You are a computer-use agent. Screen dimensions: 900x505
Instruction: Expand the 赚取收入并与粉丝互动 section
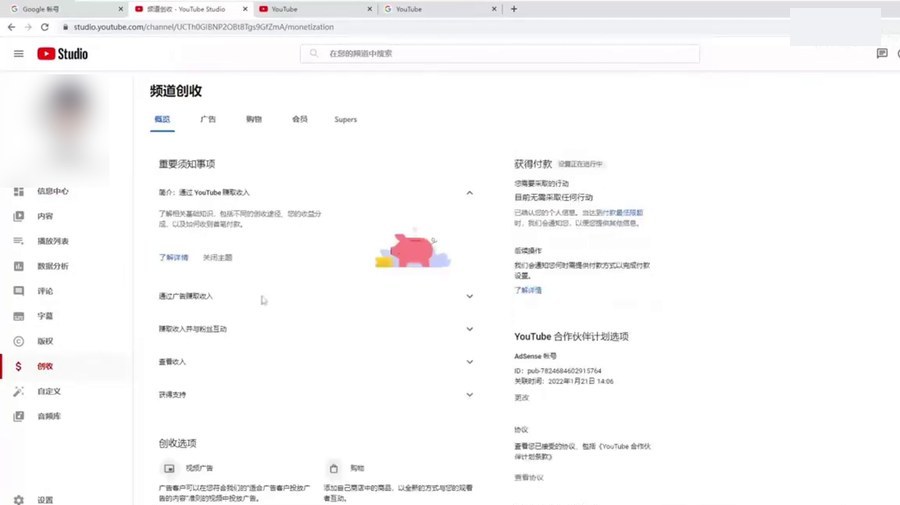pyautogui.click(x=470, y=329)
